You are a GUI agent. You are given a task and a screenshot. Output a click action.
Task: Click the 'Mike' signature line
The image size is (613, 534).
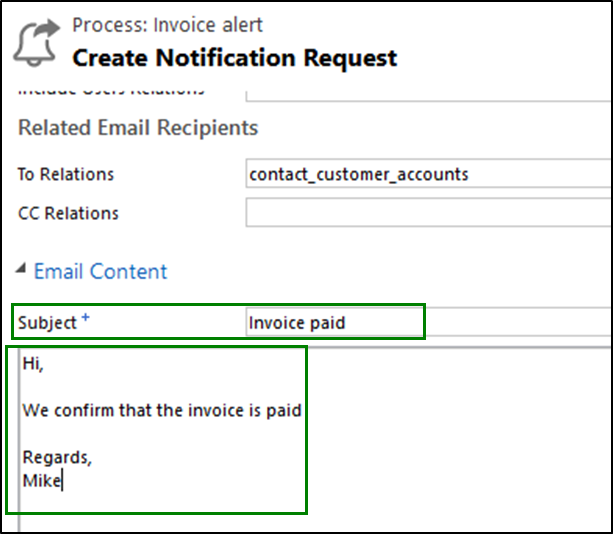click(x=42, y=481)
